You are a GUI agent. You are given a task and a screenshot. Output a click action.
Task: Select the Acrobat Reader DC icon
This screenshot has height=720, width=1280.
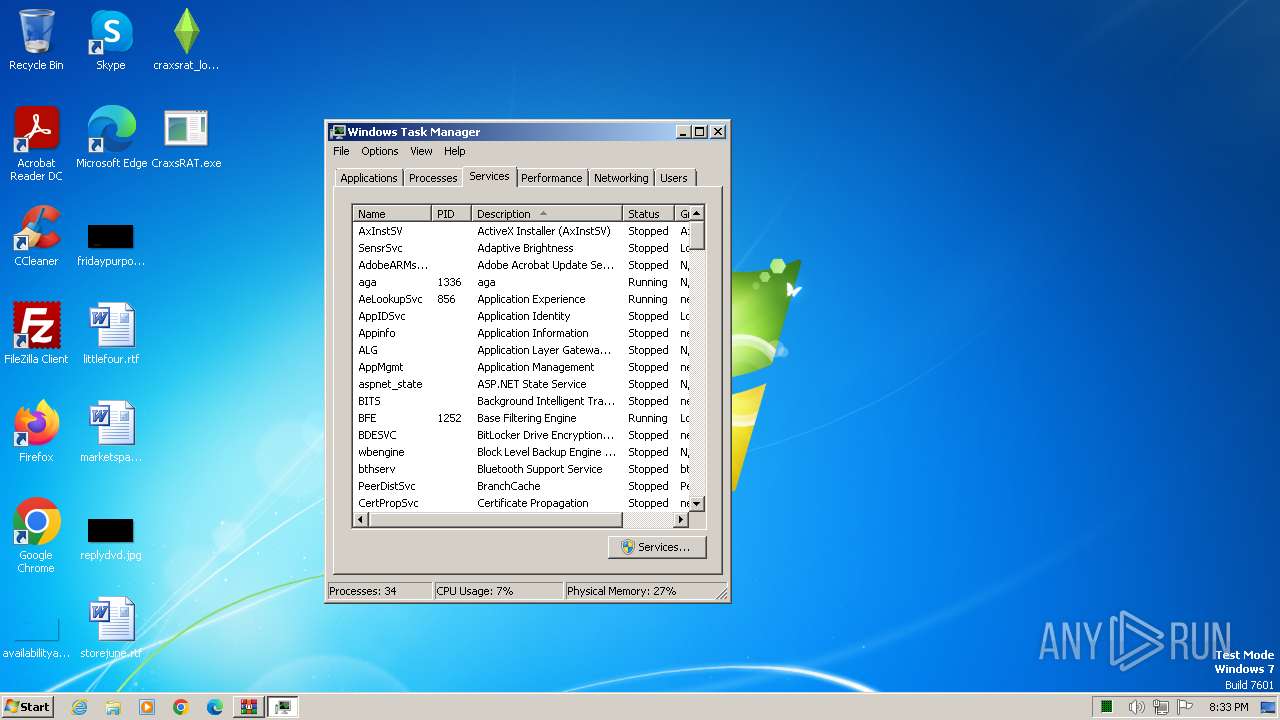click(x=36, y=143)
